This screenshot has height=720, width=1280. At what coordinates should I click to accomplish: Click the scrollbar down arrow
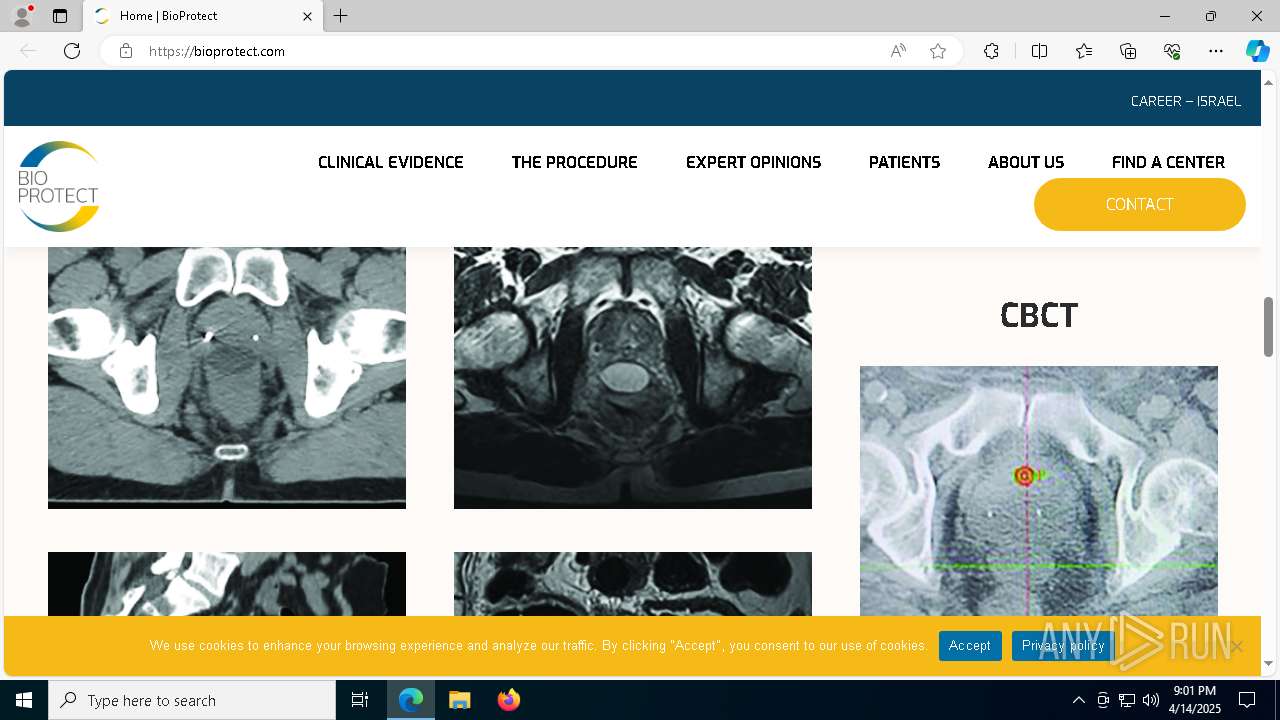pyautogui.click(x=1268, y=663)
